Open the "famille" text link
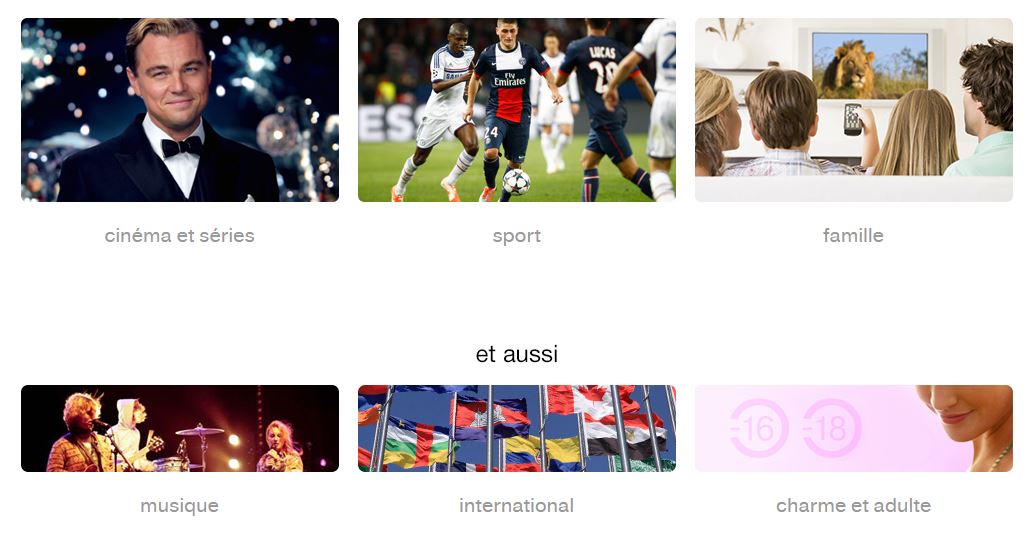 click(853, 236)
